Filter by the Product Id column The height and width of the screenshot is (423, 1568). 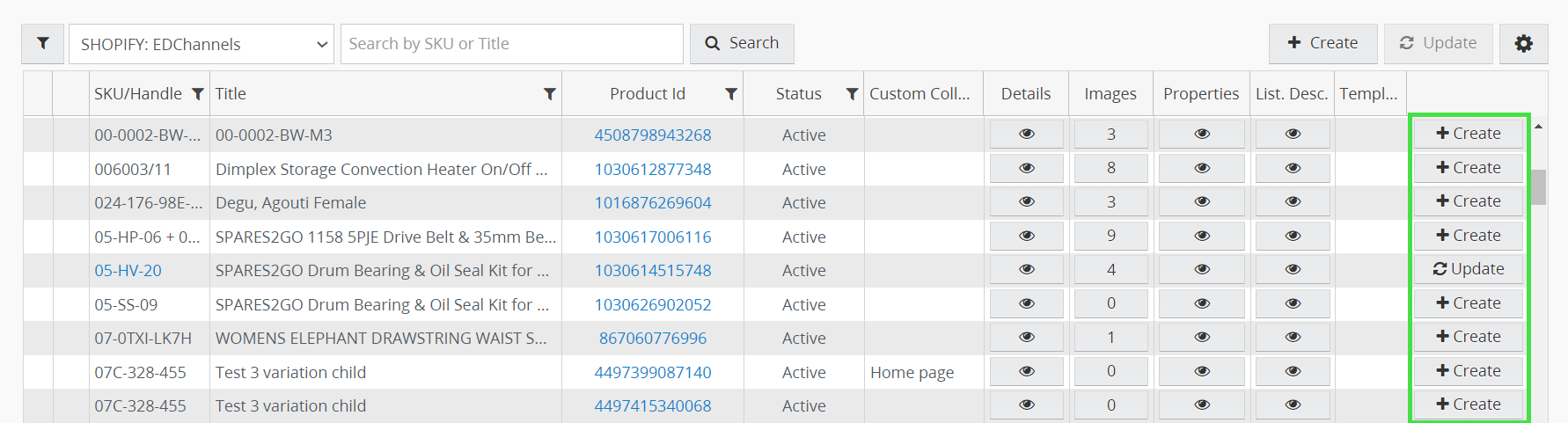pyautogui.click(x=730, y=94)
